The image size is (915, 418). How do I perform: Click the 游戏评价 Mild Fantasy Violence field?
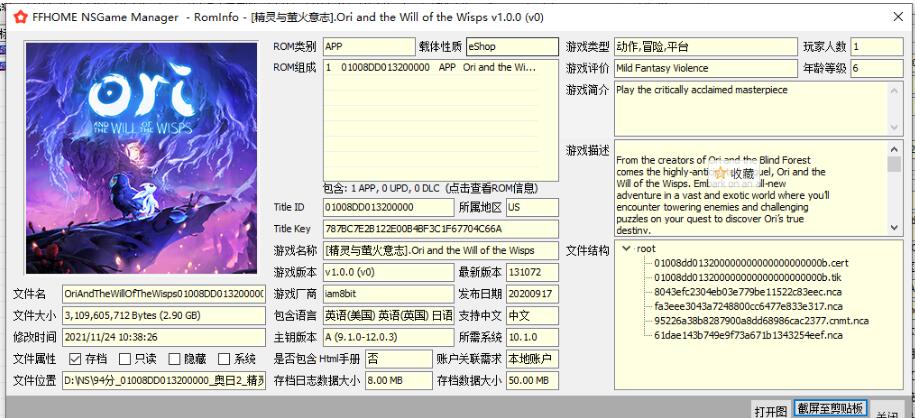[706, 68]
